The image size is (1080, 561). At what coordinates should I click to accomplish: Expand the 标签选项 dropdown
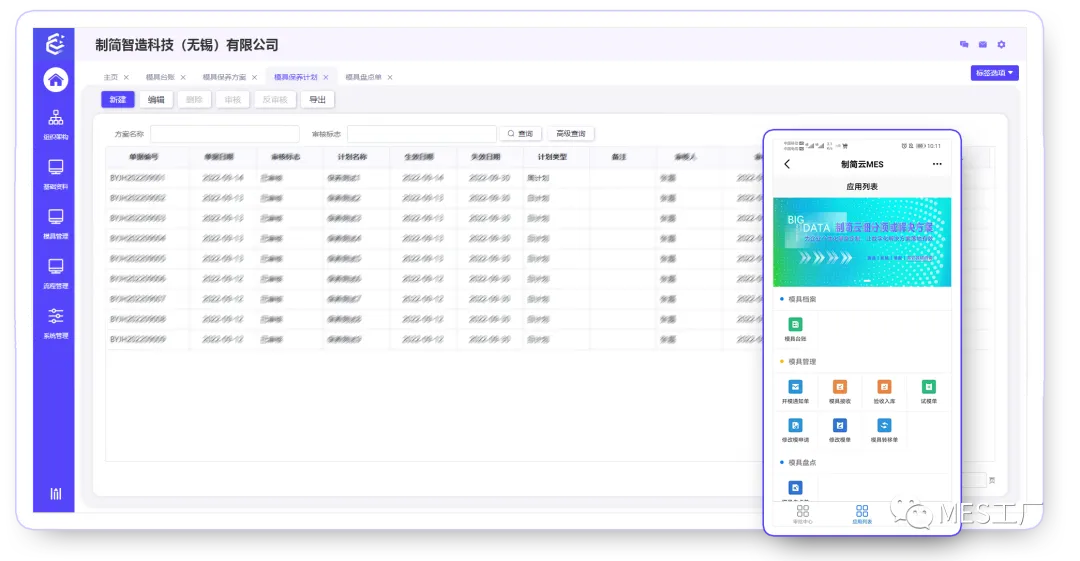[x=994, y=73]
